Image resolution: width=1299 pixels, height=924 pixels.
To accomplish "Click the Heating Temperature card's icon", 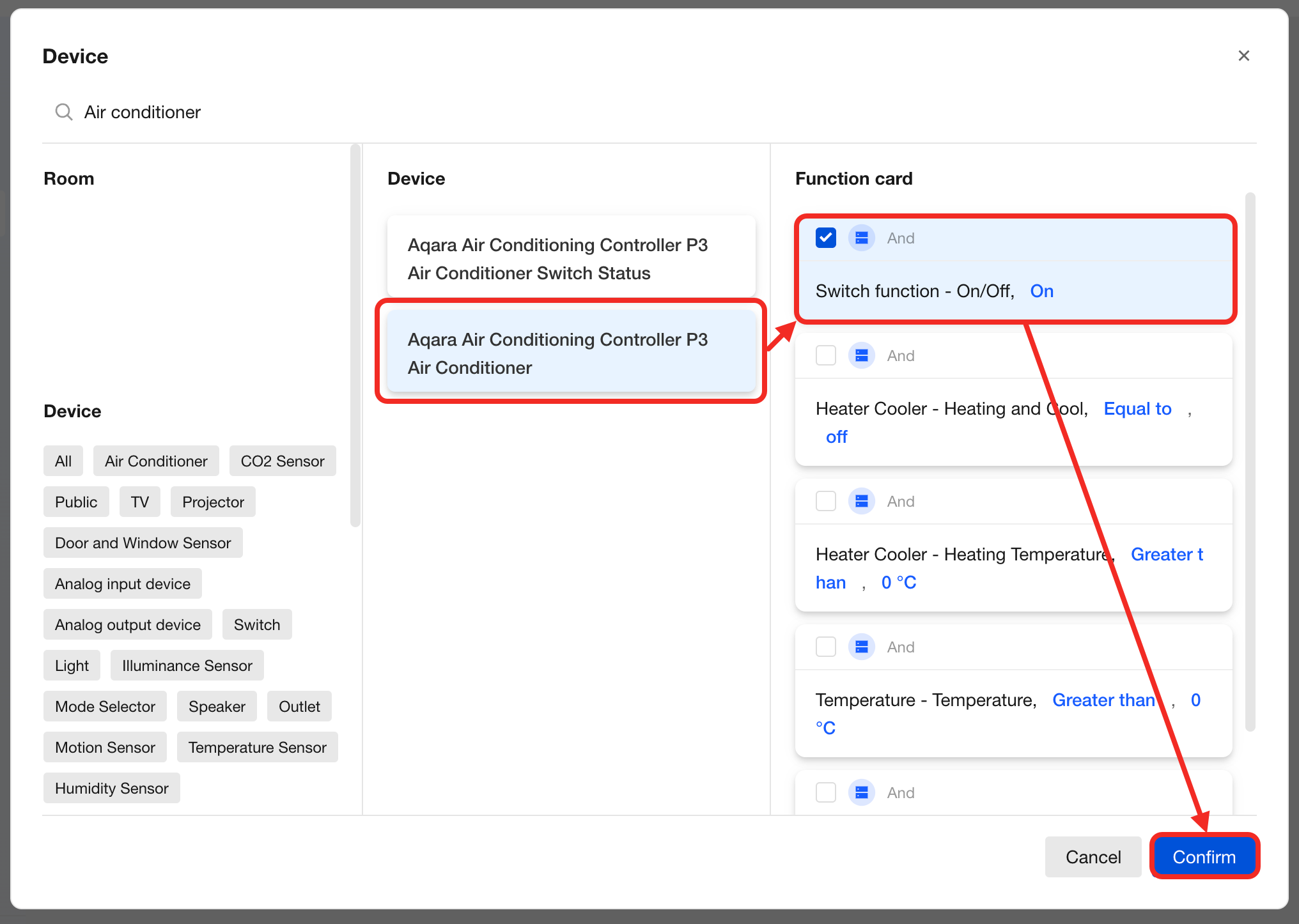I will (861, 502).
